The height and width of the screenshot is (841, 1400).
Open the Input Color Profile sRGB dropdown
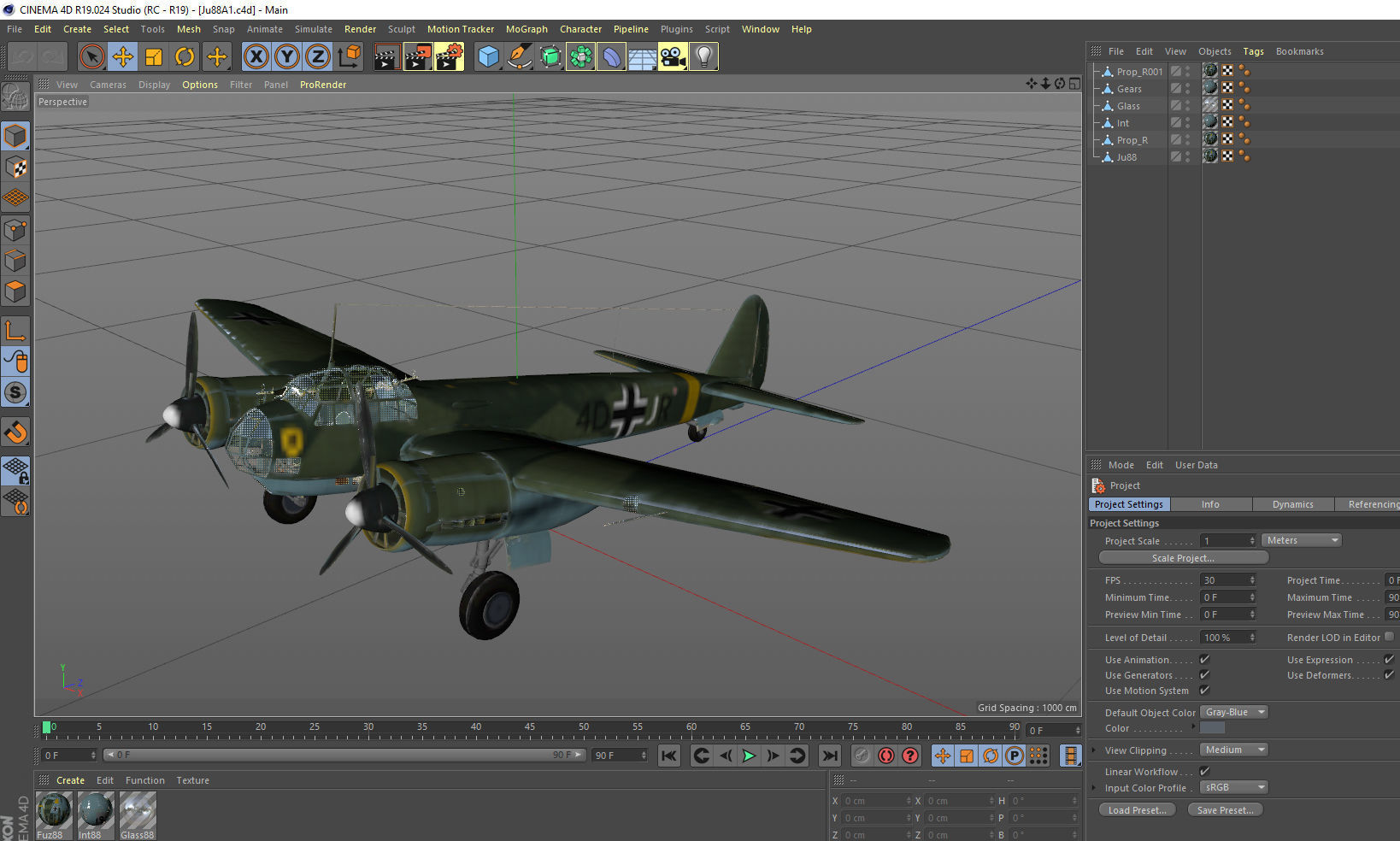[x=1234, y=787]
